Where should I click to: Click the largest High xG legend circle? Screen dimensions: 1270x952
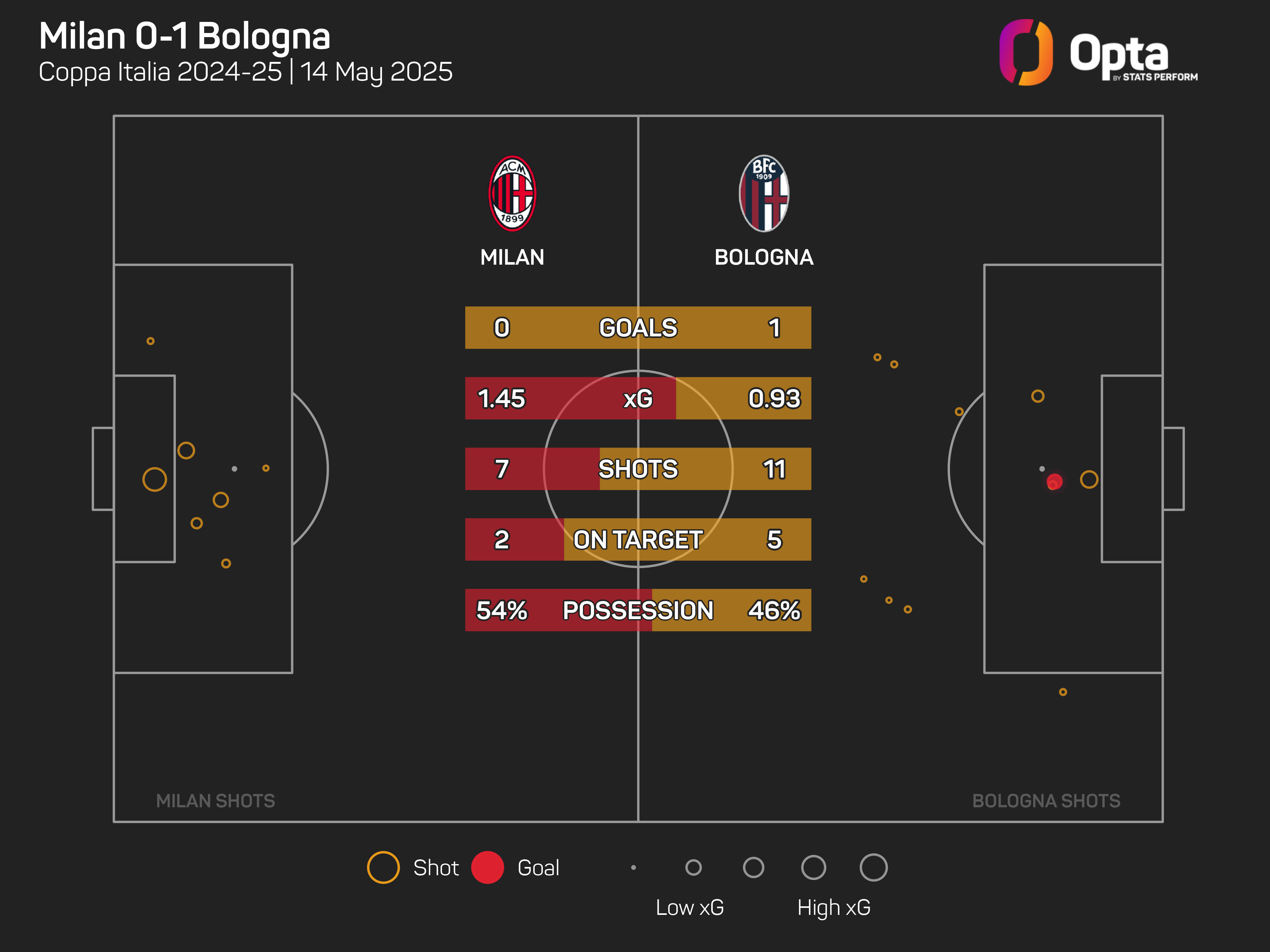[x=873, y=867]
